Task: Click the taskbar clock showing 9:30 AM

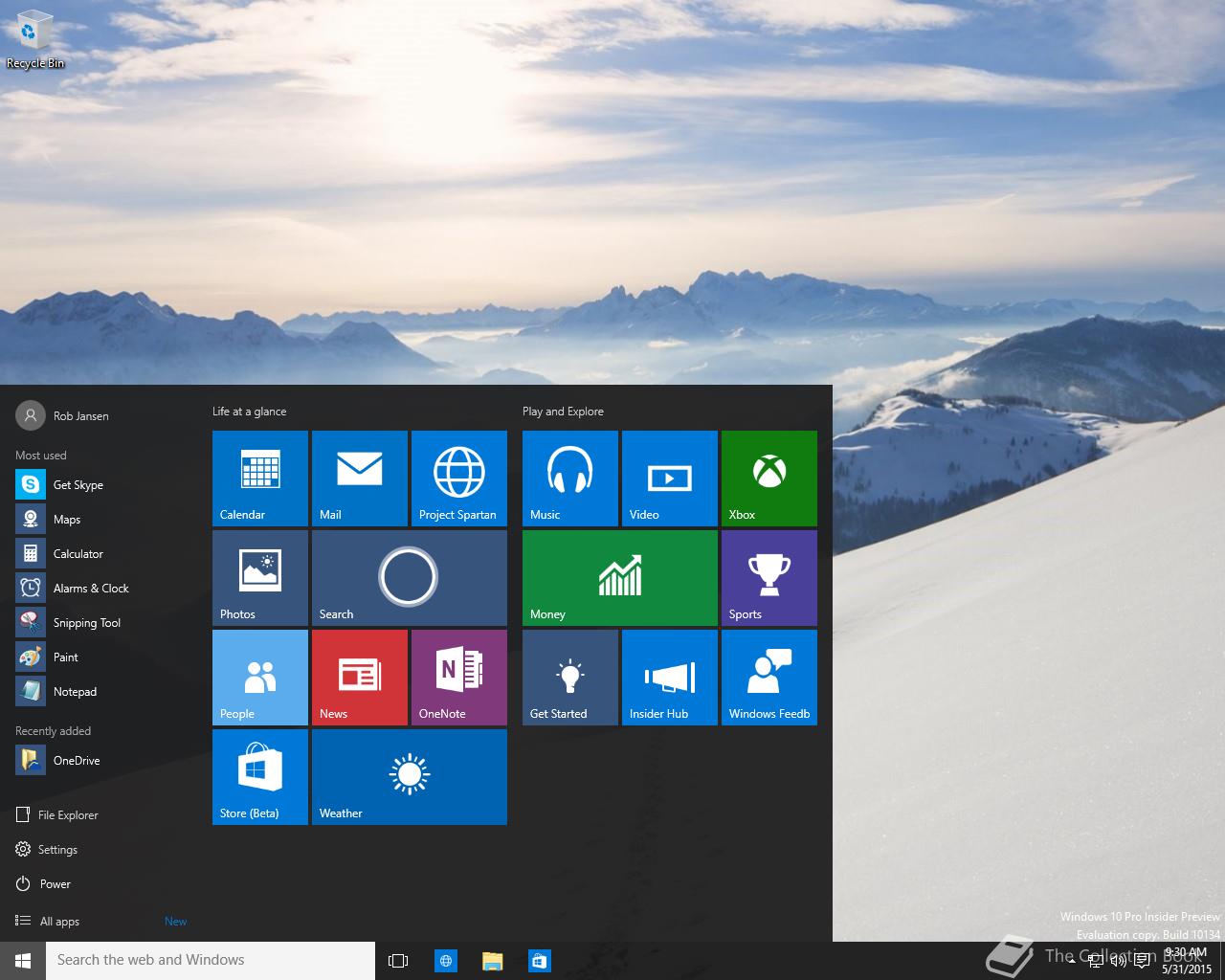Action: (x=1187, y=961)
